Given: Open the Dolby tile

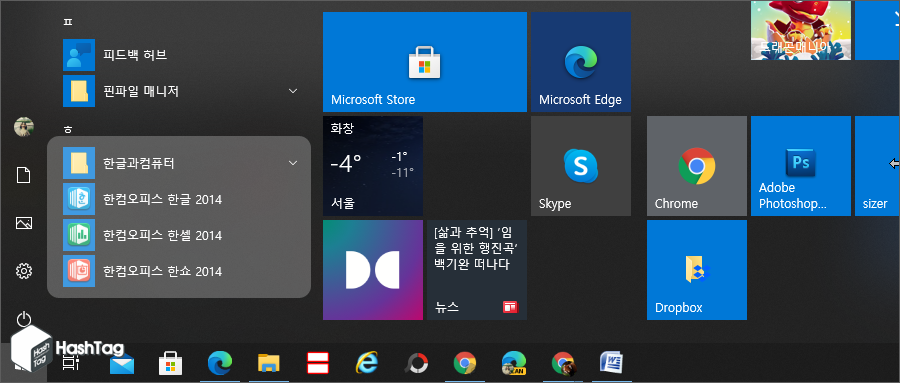Looking at the screenshot, I should [x=373, y=270].
